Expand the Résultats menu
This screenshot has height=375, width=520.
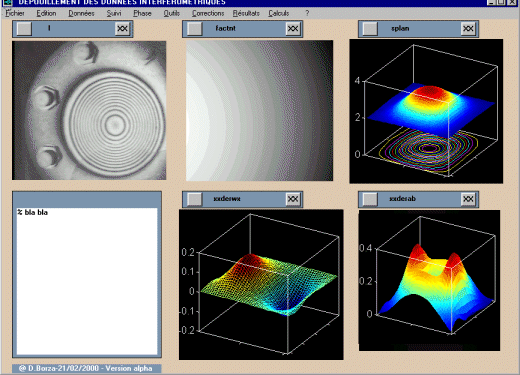[246, 13]
